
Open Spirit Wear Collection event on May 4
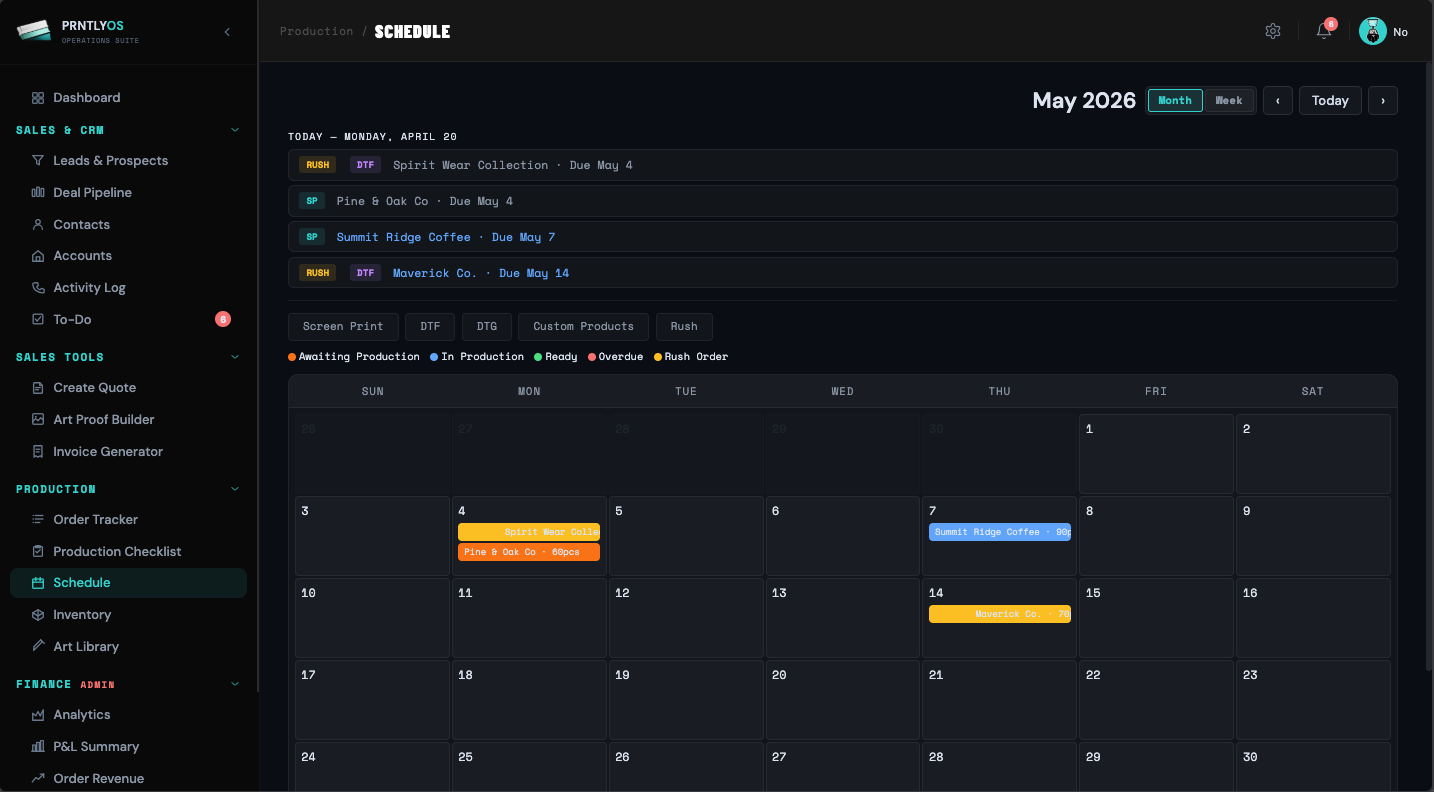(x=529, y=532)
